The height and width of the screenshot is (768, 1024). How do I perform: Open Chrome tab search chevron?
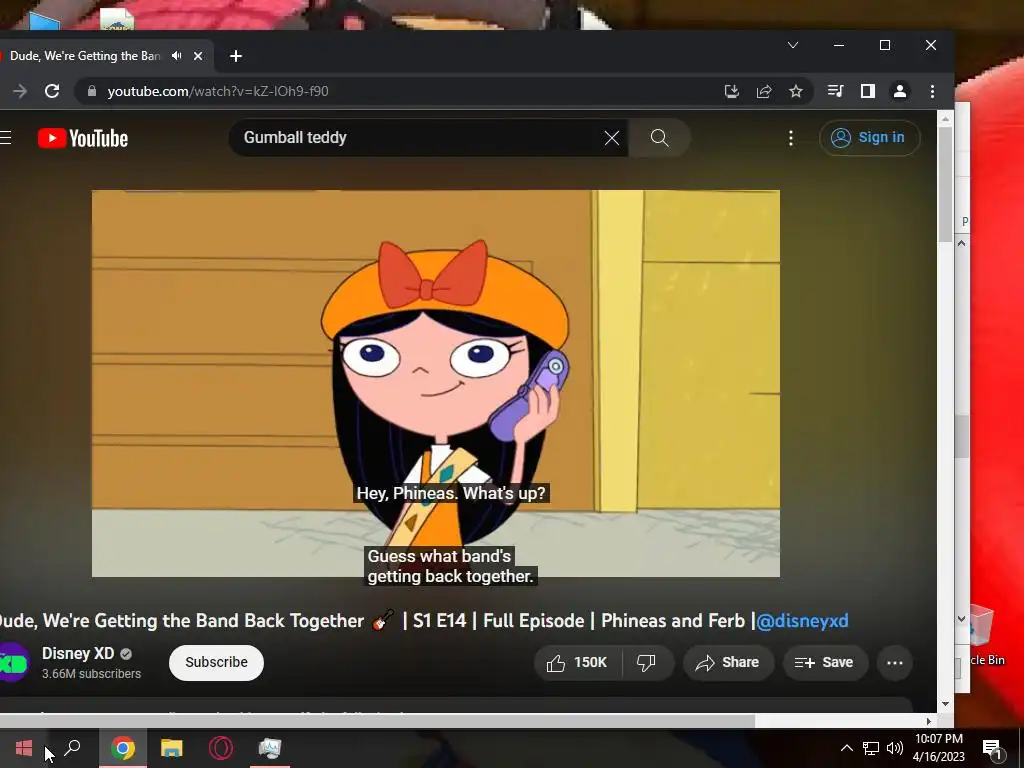793,45
